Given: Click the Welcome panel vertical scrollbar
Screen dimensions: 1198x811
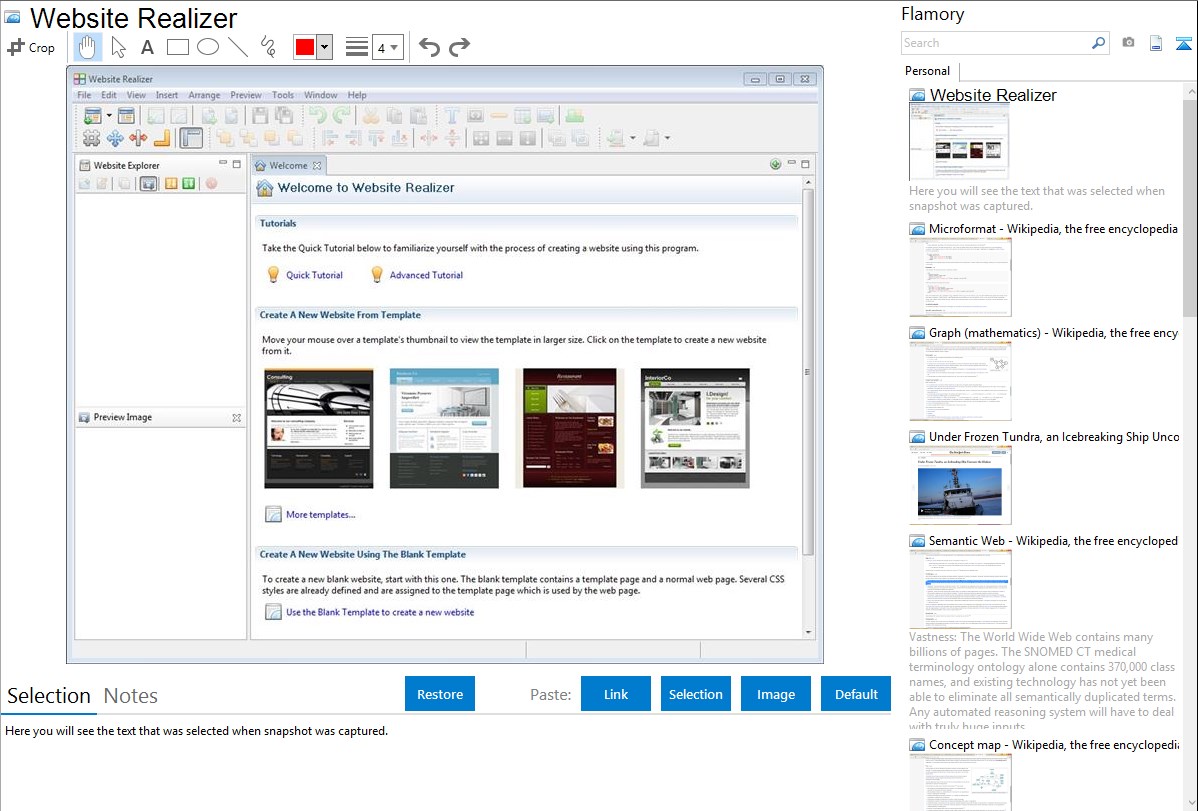Looking at the screenshot, I should coord(808,371).
